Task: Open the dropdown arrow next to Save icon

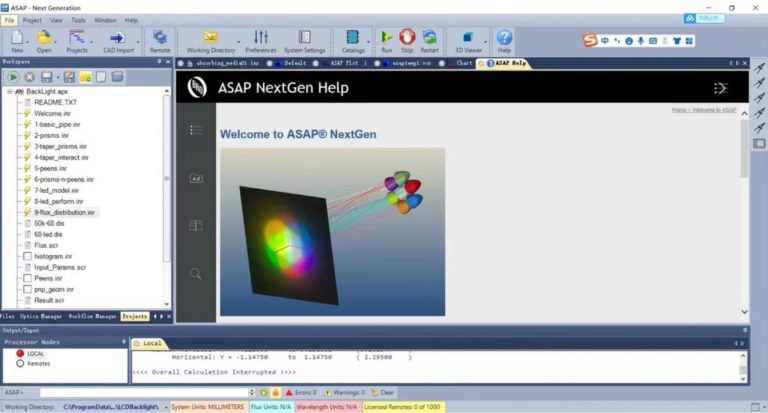Action: (58, 77)
